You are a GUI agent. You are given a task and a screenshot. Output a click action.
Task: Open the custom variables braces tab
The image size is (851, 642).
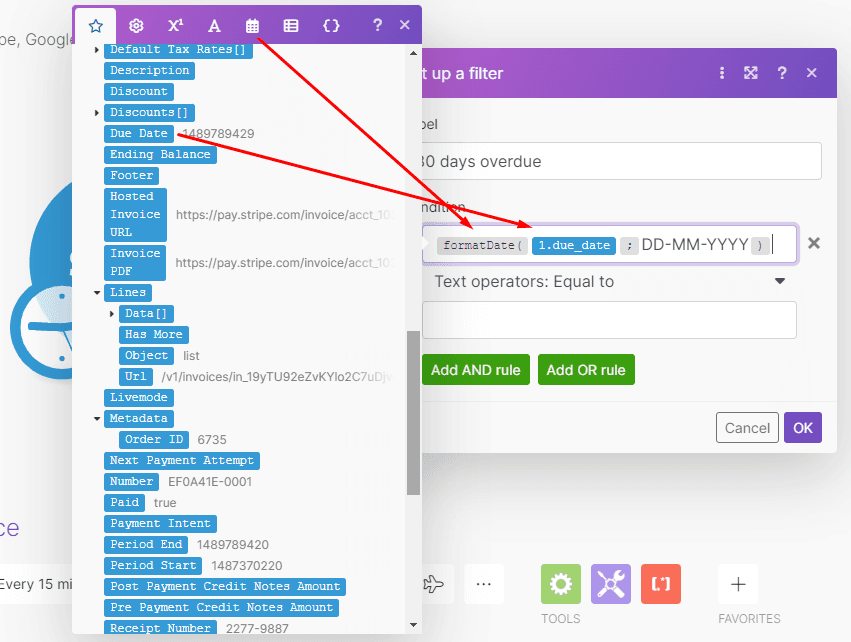[331, 25]
